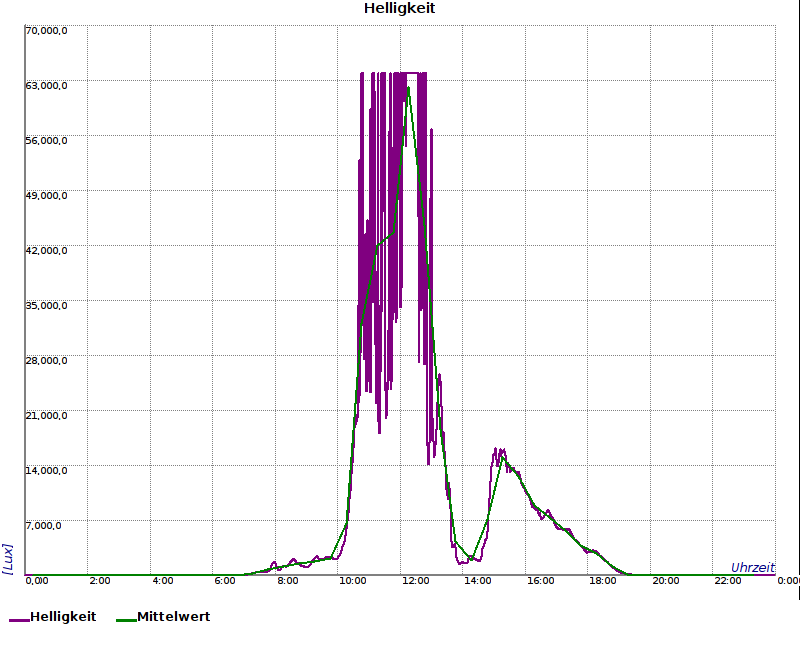
Task: Click the 22:00 time axis label
Action: [x=728, y=581]
